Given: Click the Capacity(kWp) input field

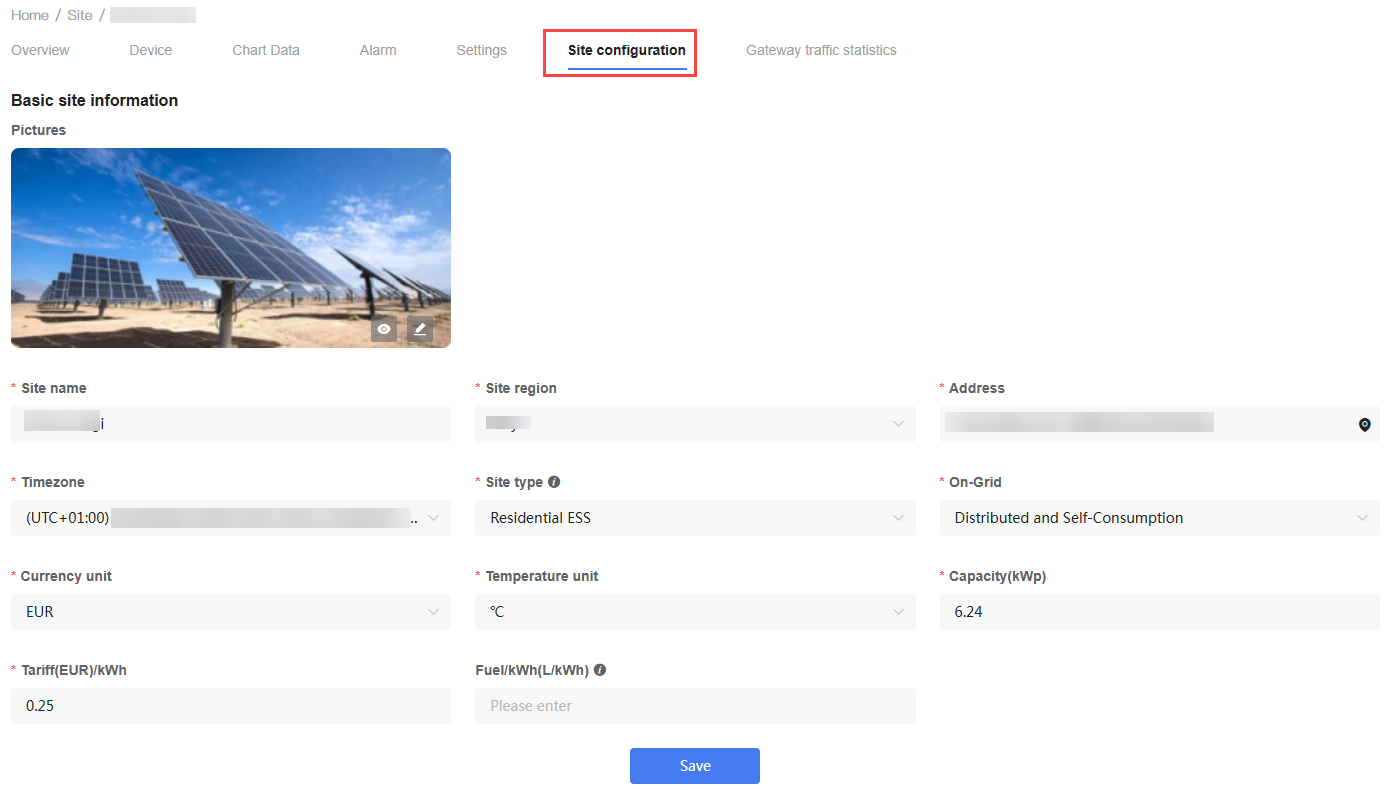Looking at the screenshot, I should pyautogui.click(x=1160, y=612).
